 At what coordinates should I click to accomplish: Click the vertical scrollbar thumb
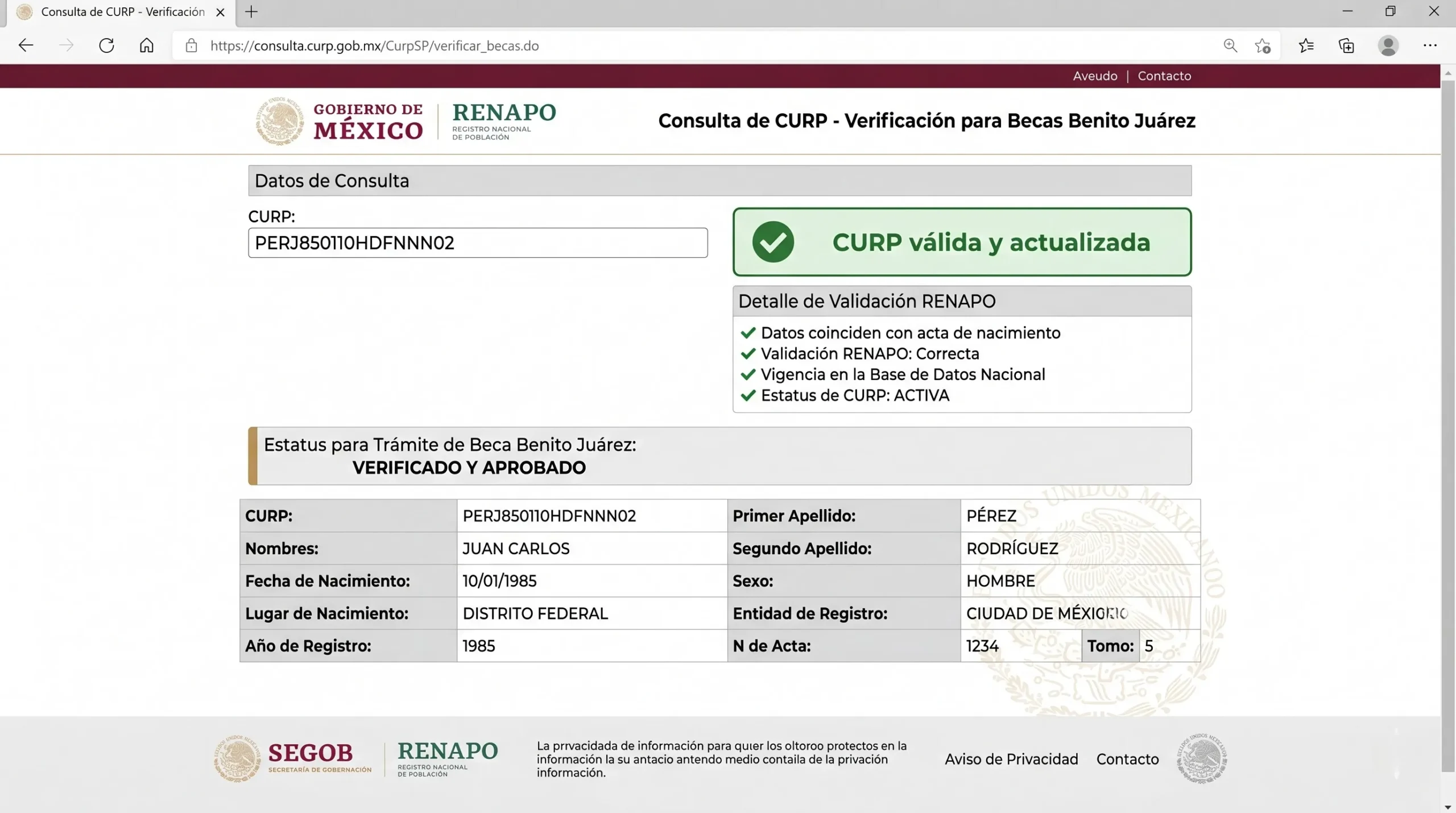1448,427
